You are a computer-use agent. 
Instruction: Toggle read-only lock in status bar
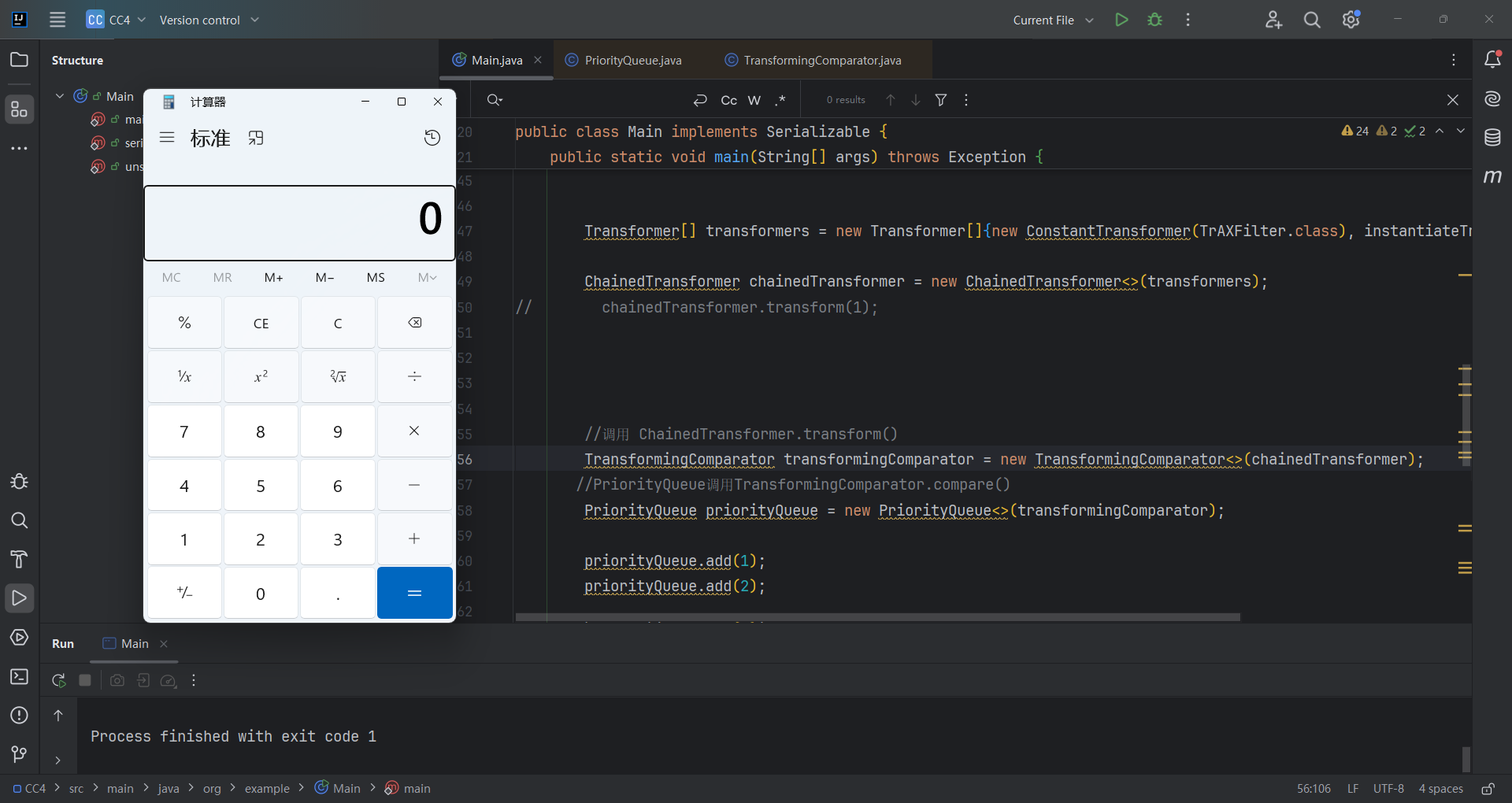tap(1488, 788)
